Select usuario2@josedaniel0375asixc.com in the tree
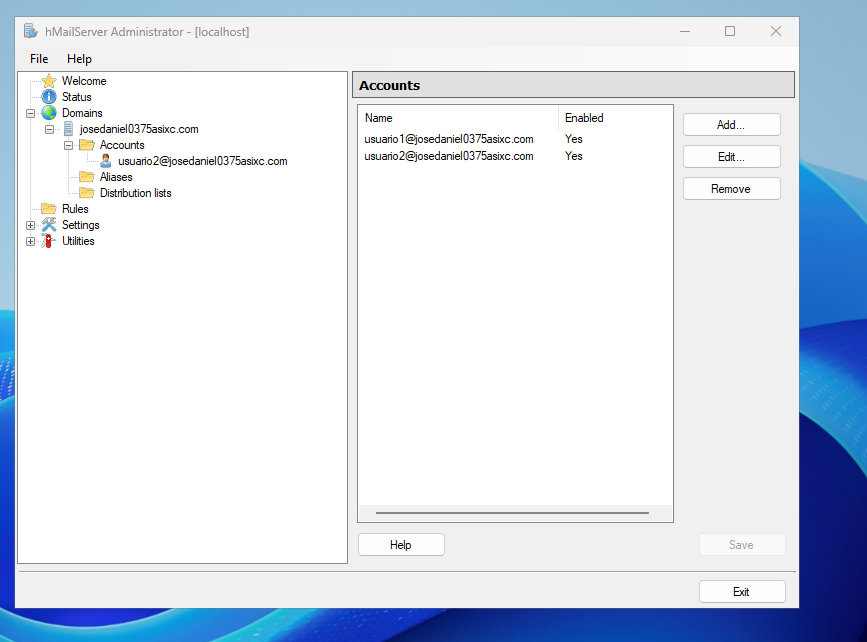867x642 pixels. [x=202, y=161]
